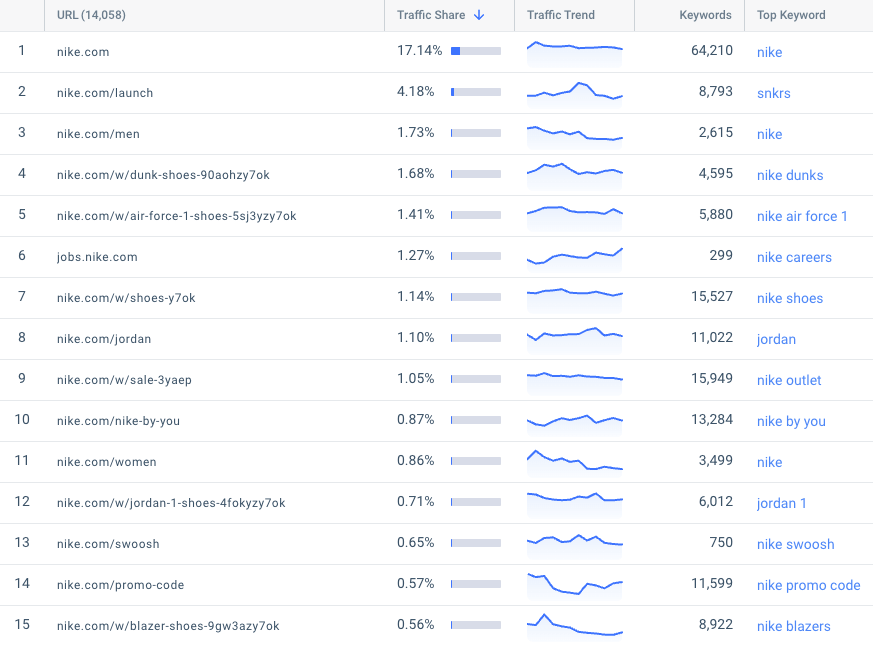The image size is (873, 645).
Task: Click the Keywords column header
Action: click(705, 15)
